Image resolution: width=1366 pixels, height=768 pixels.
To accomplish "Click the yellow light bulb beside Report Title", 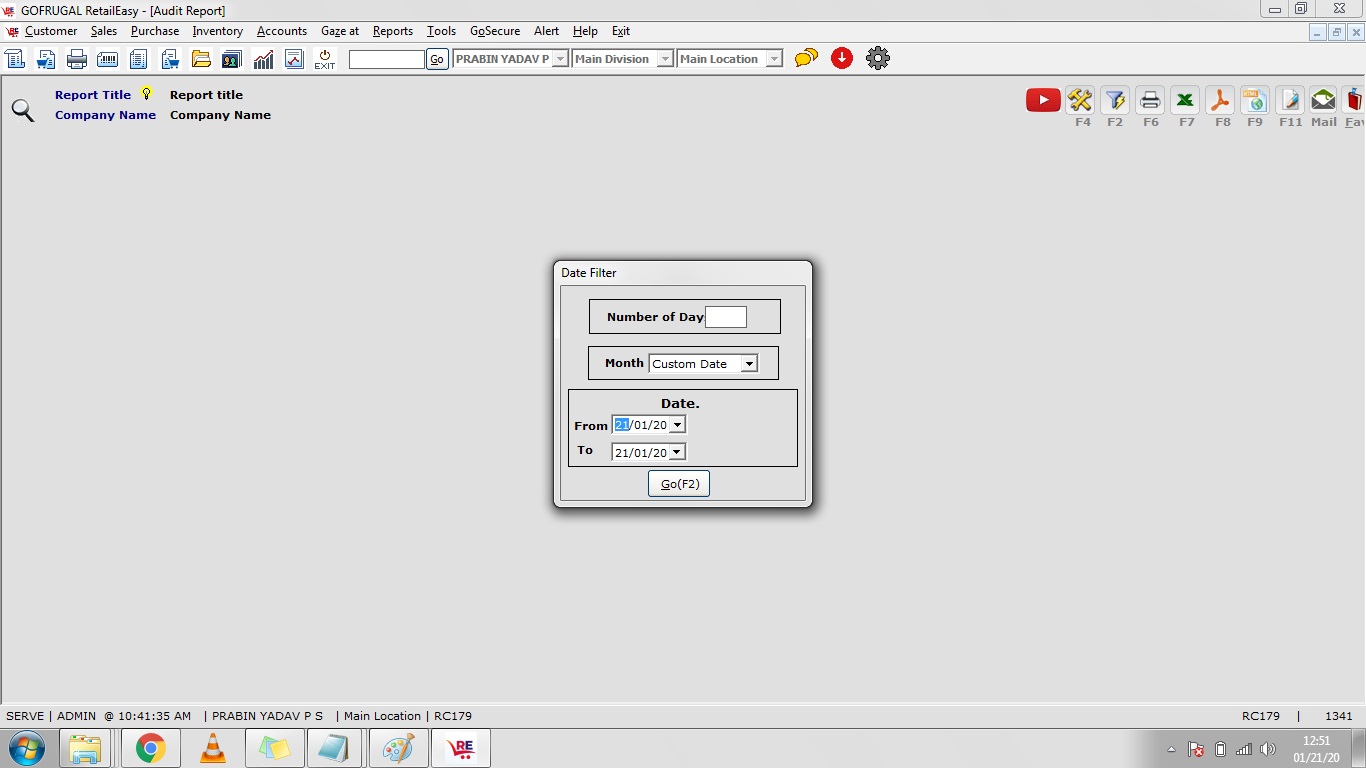I will (147, 94).
